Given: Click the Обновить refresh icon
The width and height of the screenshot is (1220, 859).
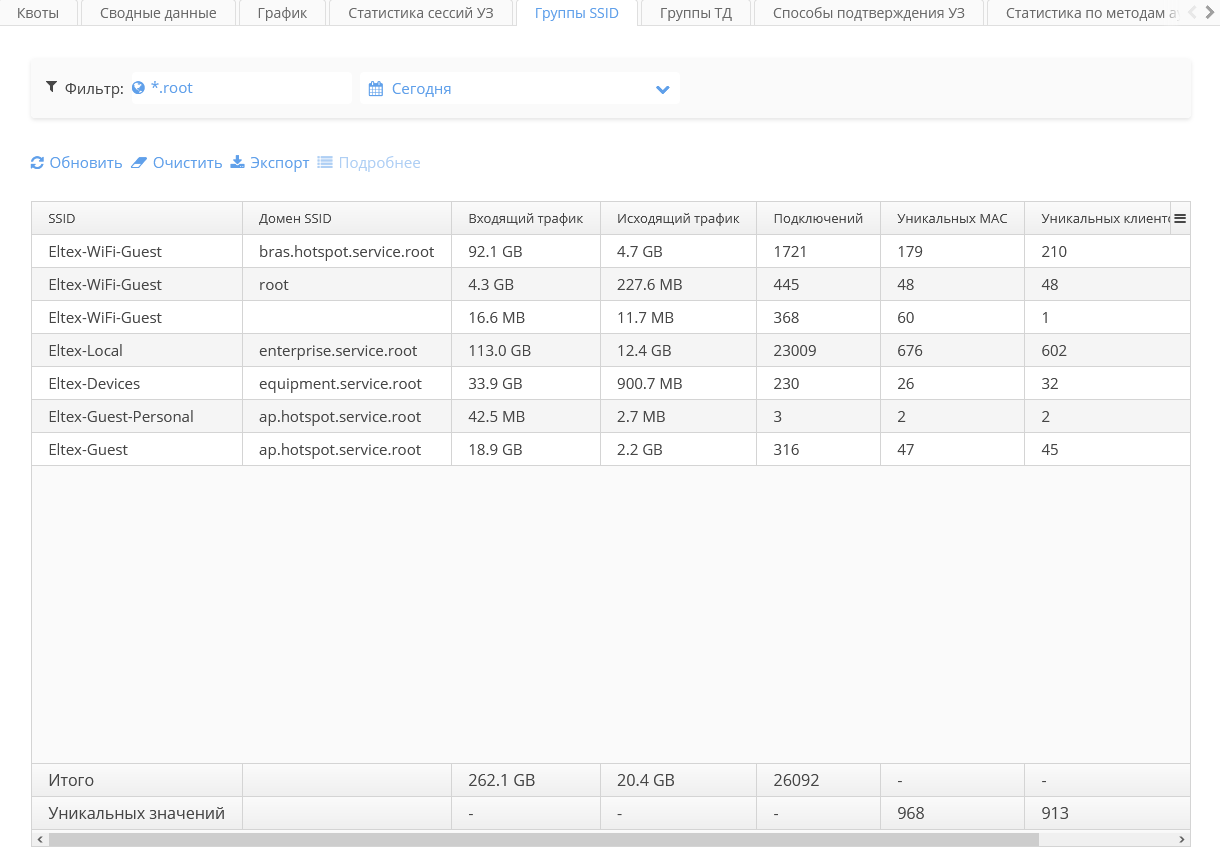Looking at the screenshot, I should click(x=38, y=163).
